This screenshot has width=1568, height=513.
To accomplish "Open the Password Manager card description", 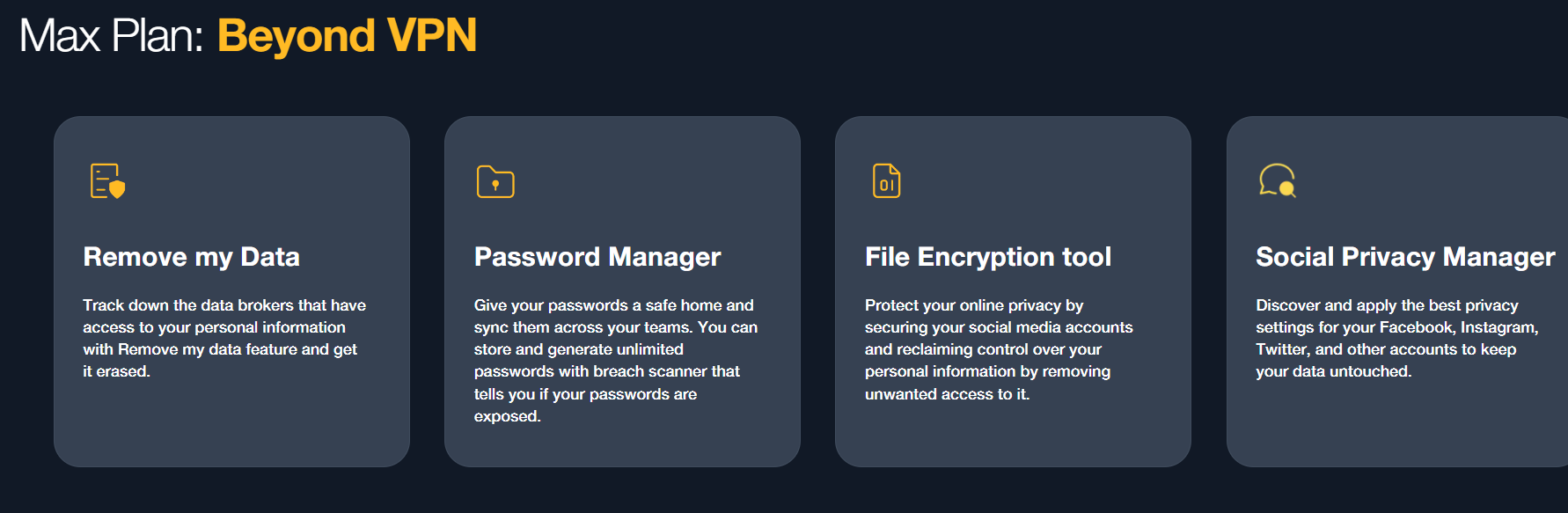I will 616,361.
